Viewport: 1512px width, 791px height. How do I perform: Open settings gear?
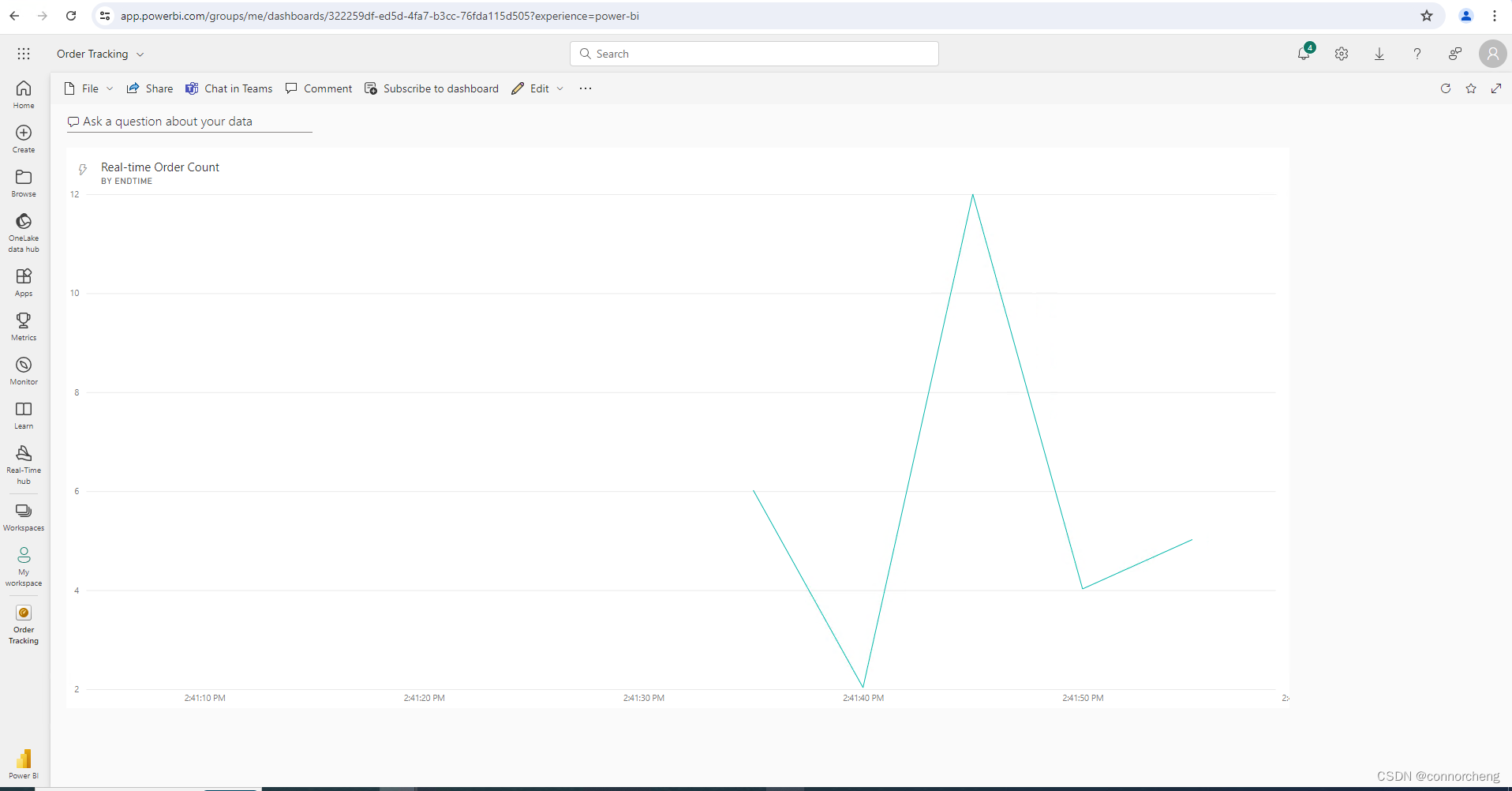point(1342,54)
